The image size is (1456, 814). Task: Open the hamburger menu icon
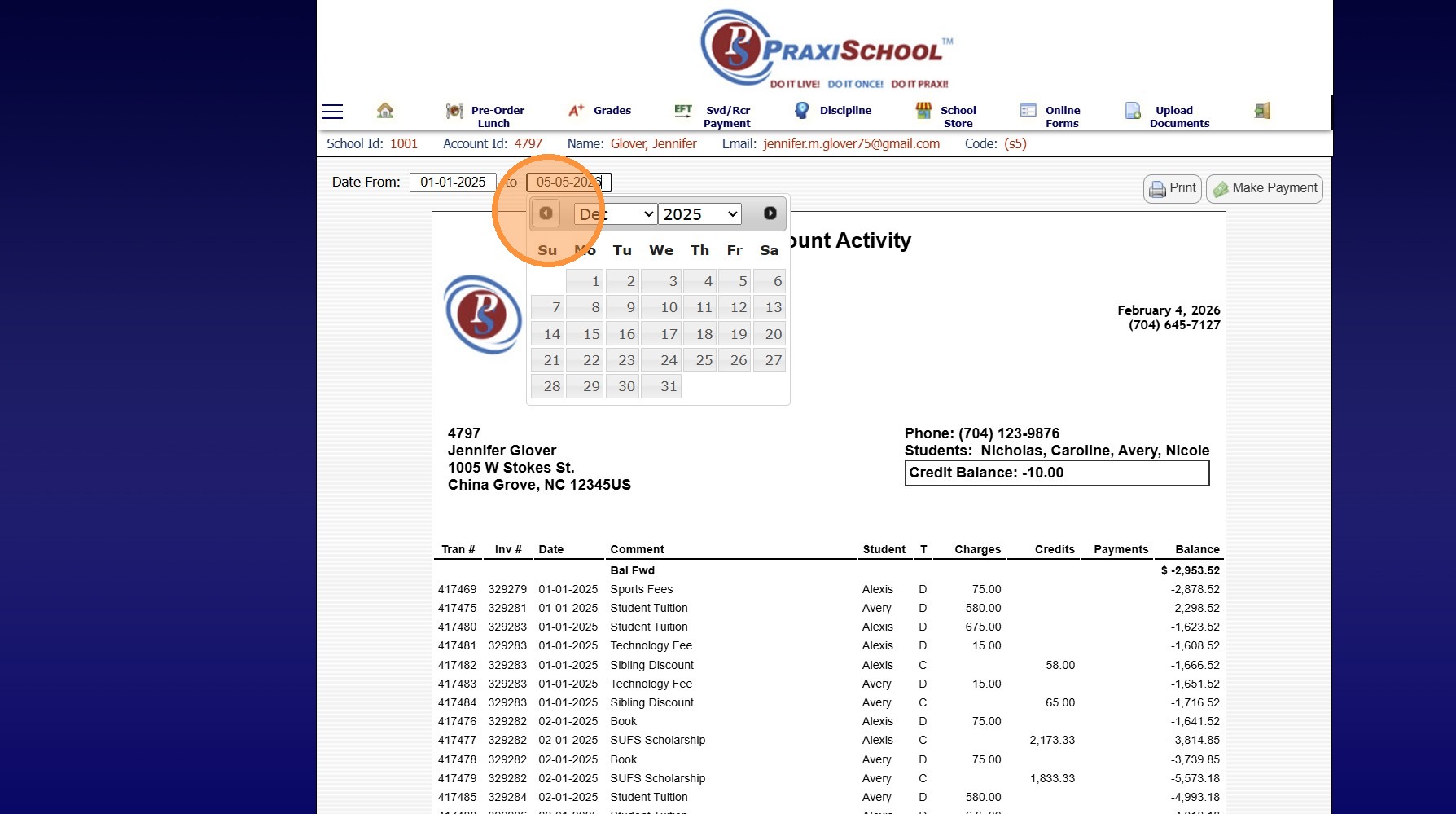[x=332, y=112]
